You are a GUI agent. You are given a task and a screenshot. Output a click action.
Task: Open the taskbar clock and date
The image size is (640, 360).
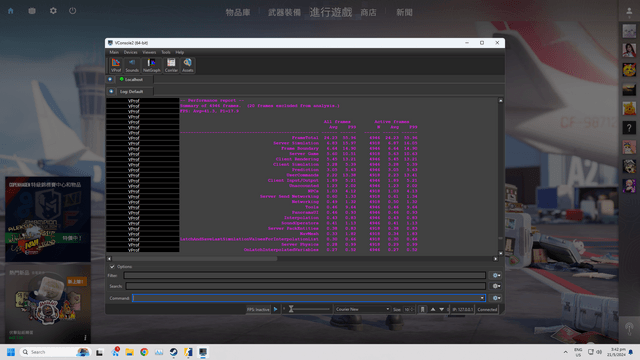616,352
